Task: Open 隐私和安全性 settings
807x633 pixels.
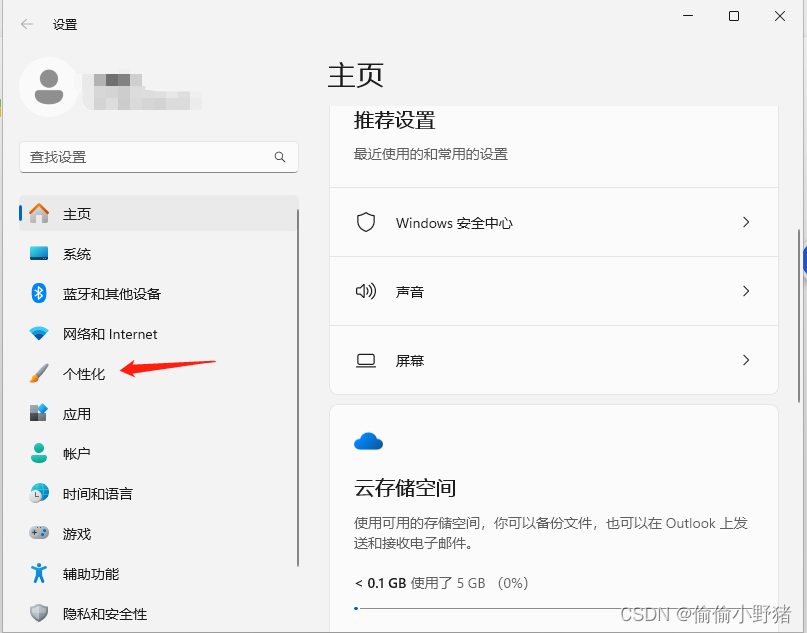Action: [x=159, y=613]
